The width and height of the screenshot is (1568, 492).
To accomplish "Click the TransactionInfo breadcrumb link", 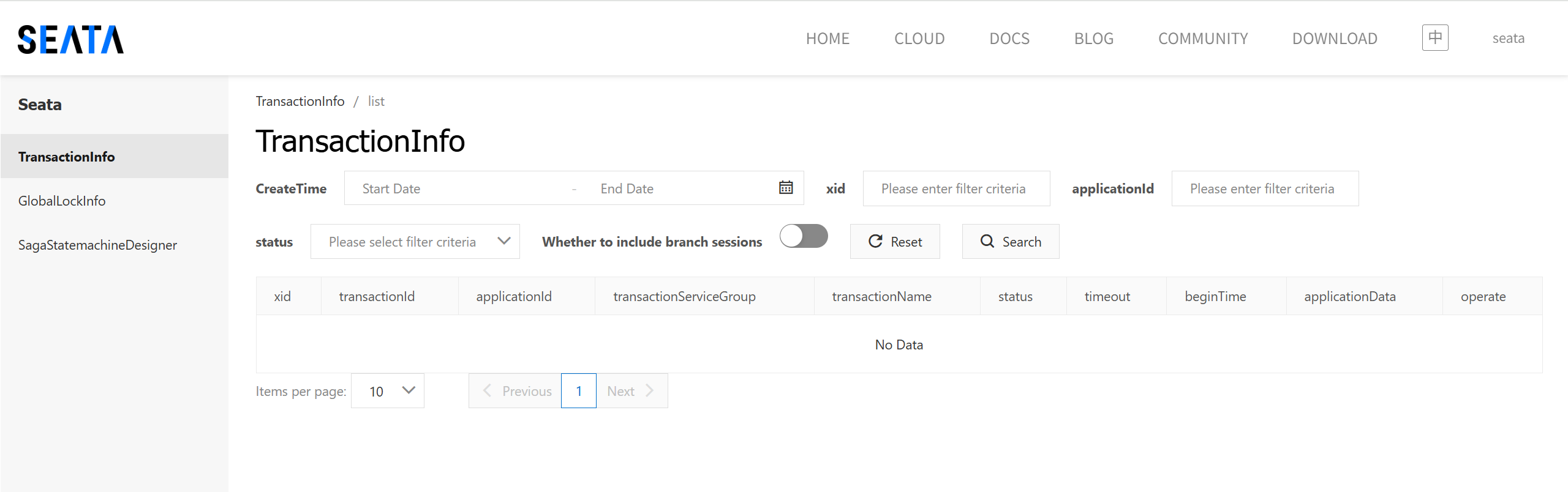I will click(300, 102).
